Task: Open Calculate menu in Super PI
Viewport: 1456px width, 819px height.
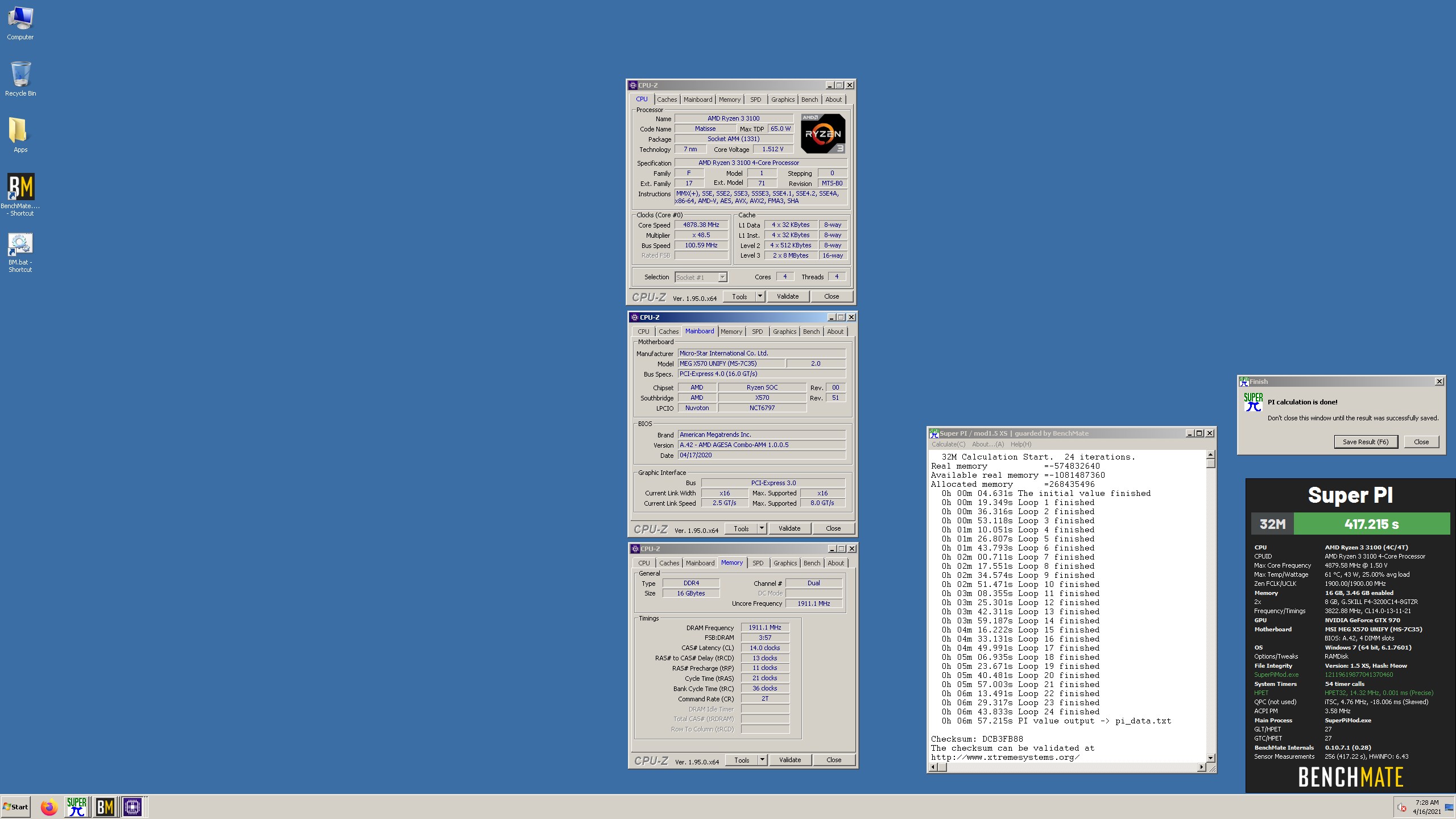Action: 948,444
